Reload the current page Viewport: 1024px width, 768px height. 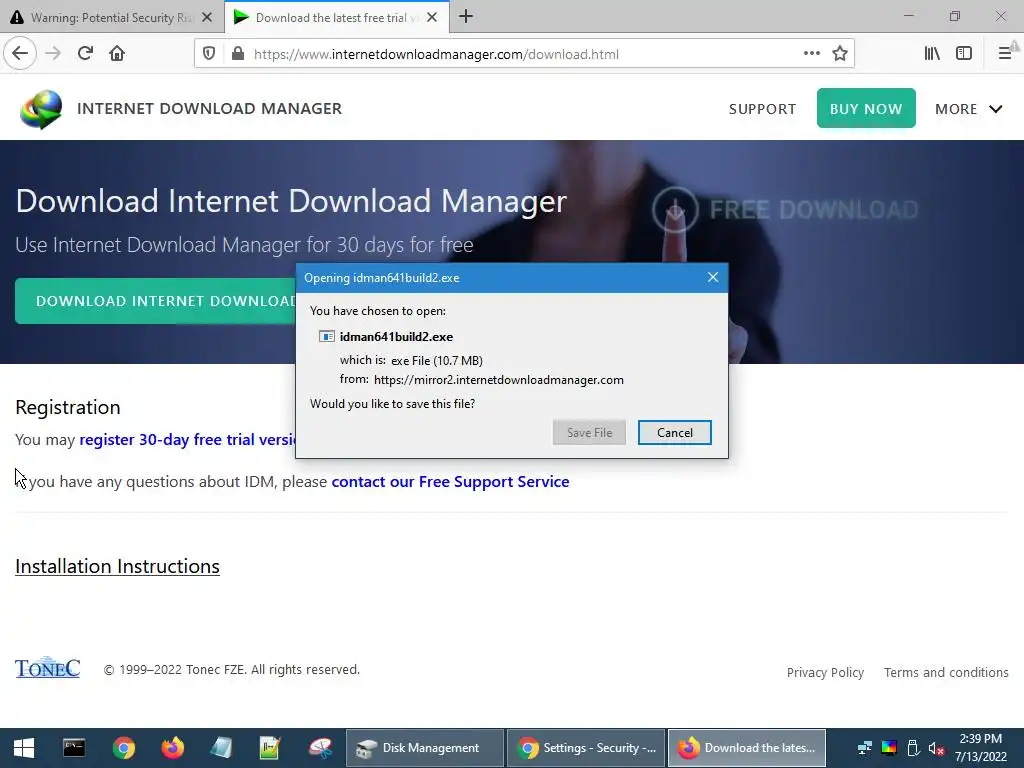coord(85,54)
